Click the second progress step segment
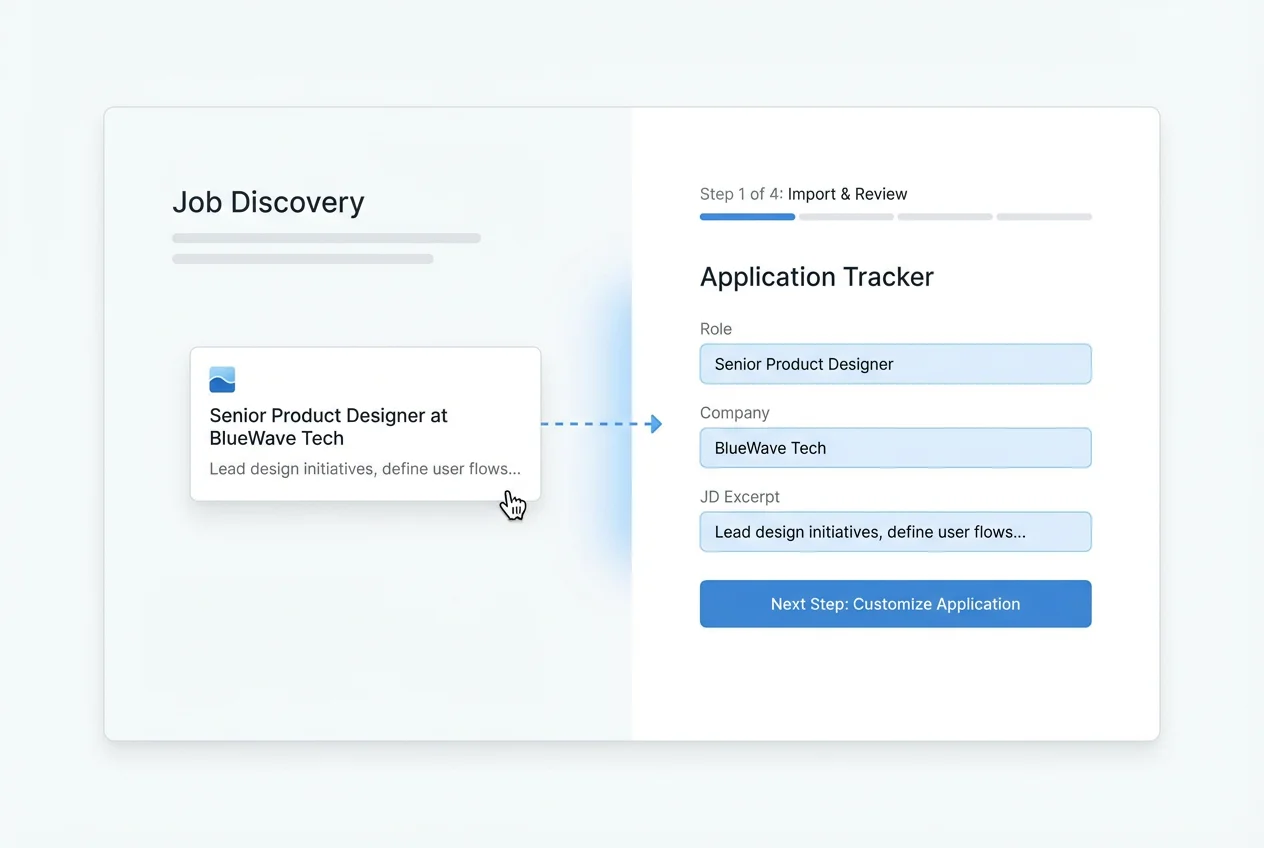This screenshot has height=848, width=1264. 846,217
